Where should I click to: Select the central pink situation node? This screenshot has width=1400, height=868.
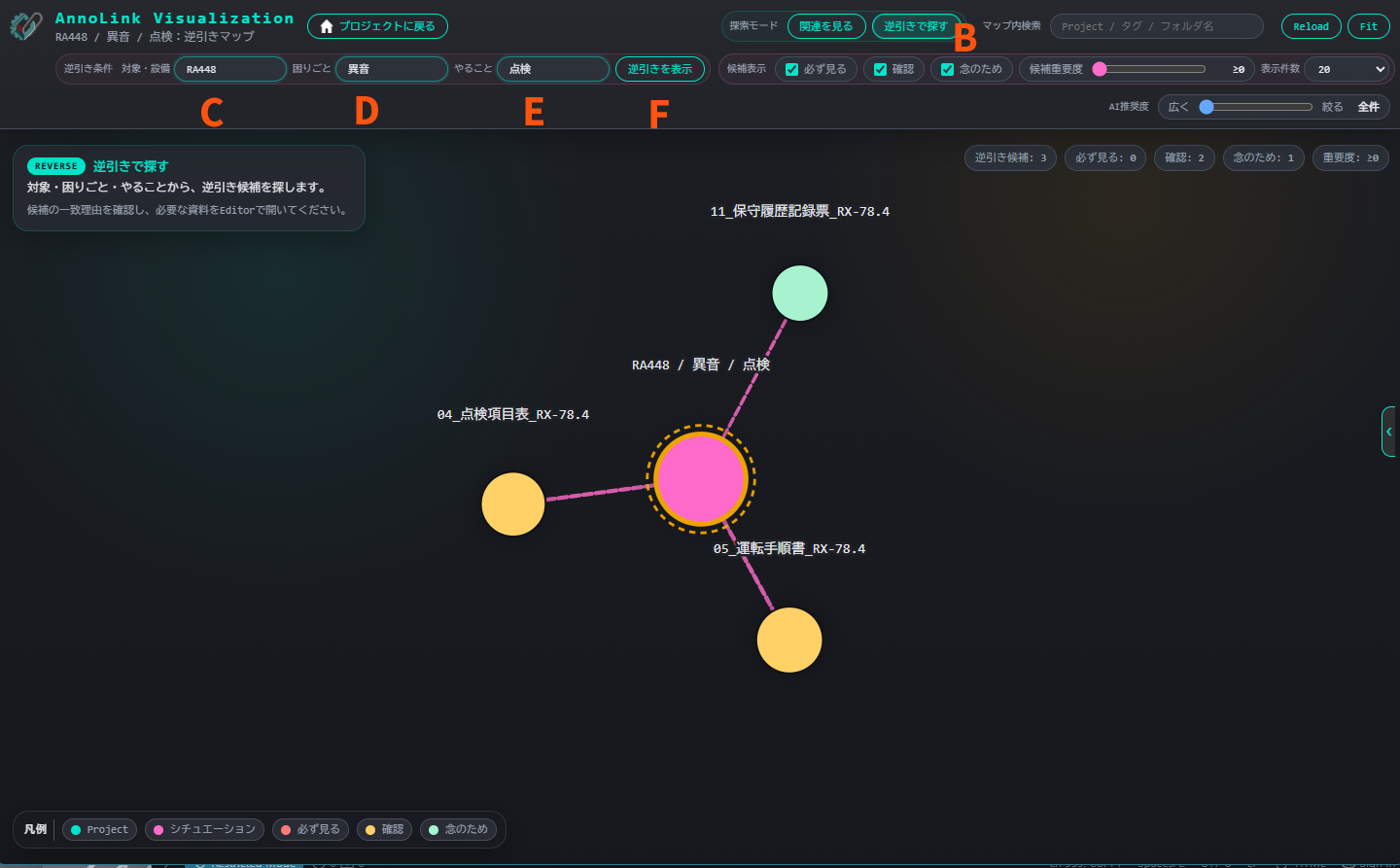(x=701, y=479)
